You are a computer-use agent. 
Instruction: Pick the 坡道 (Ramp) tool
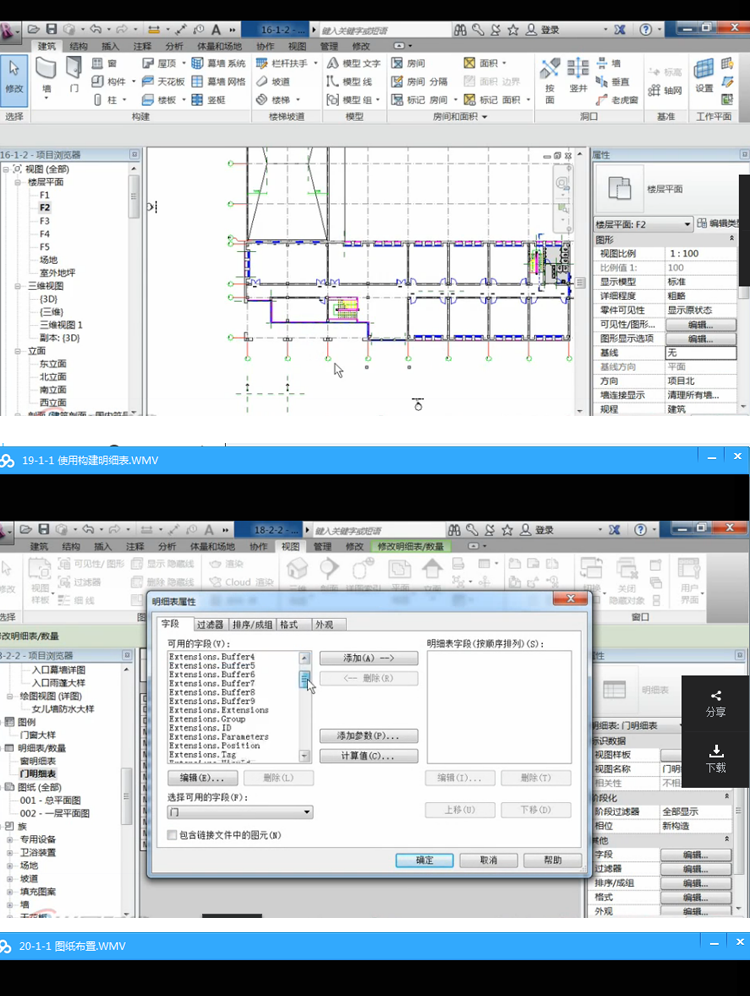pos(273,81)
